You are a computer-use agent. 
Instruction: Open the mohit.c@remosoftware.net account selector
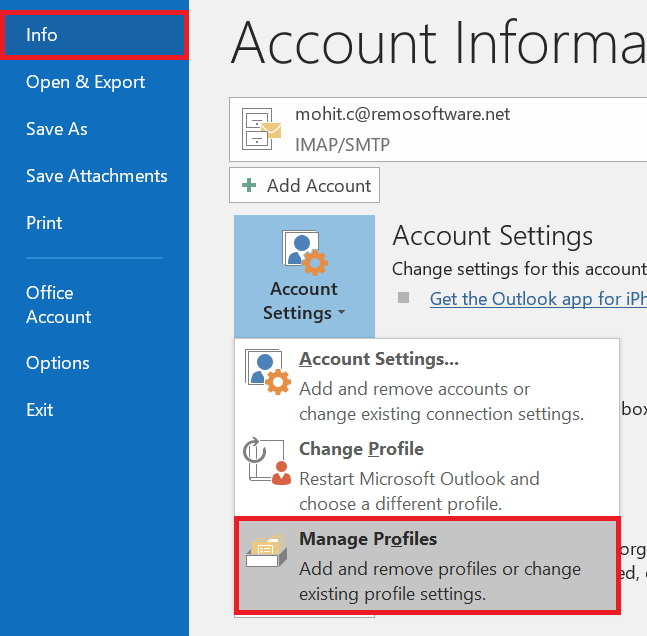pos(438,130)
